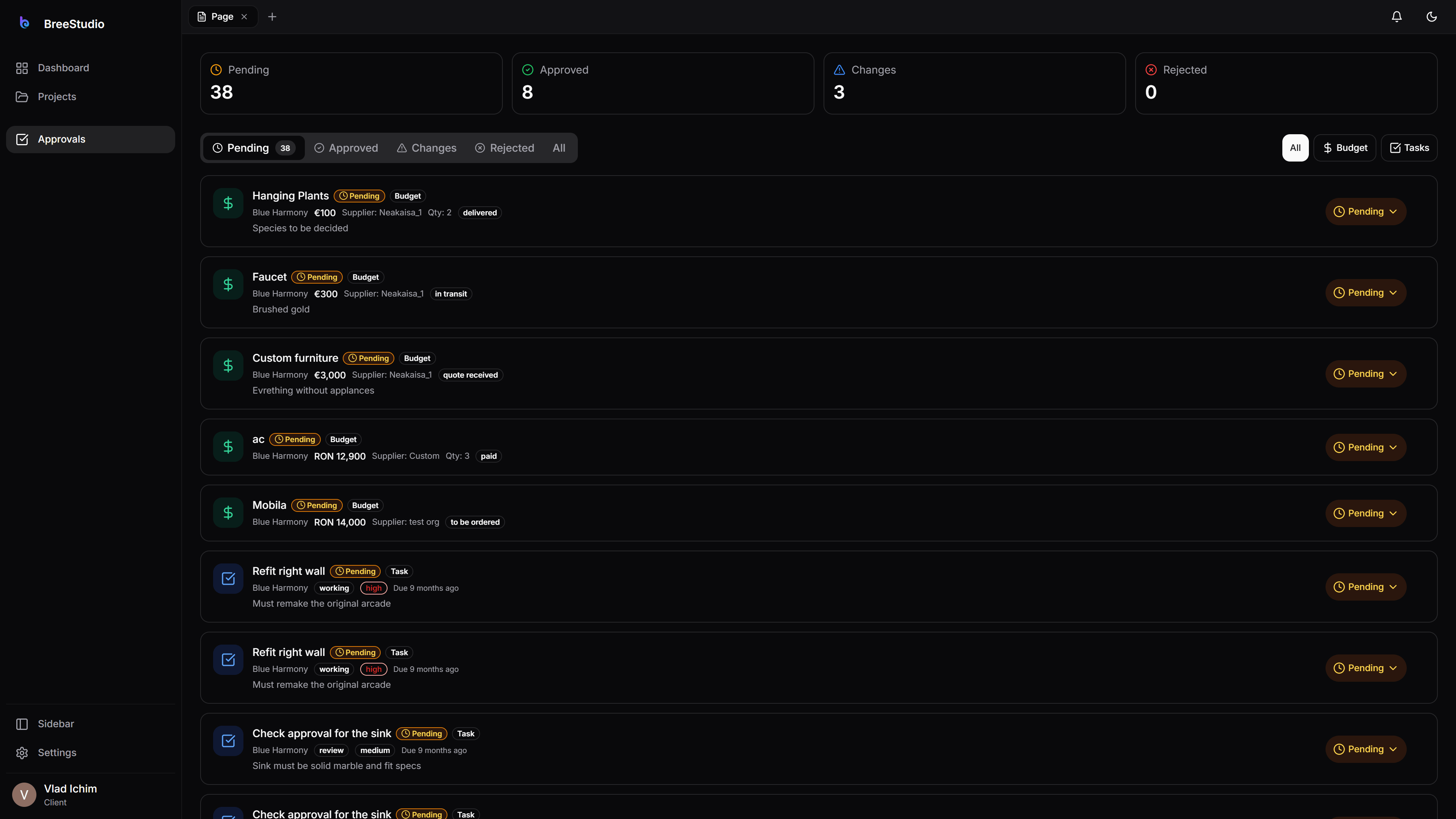The image size is (1456, 819).
Task: Click the Species to be decided note
Action: (x=300, y=228)
